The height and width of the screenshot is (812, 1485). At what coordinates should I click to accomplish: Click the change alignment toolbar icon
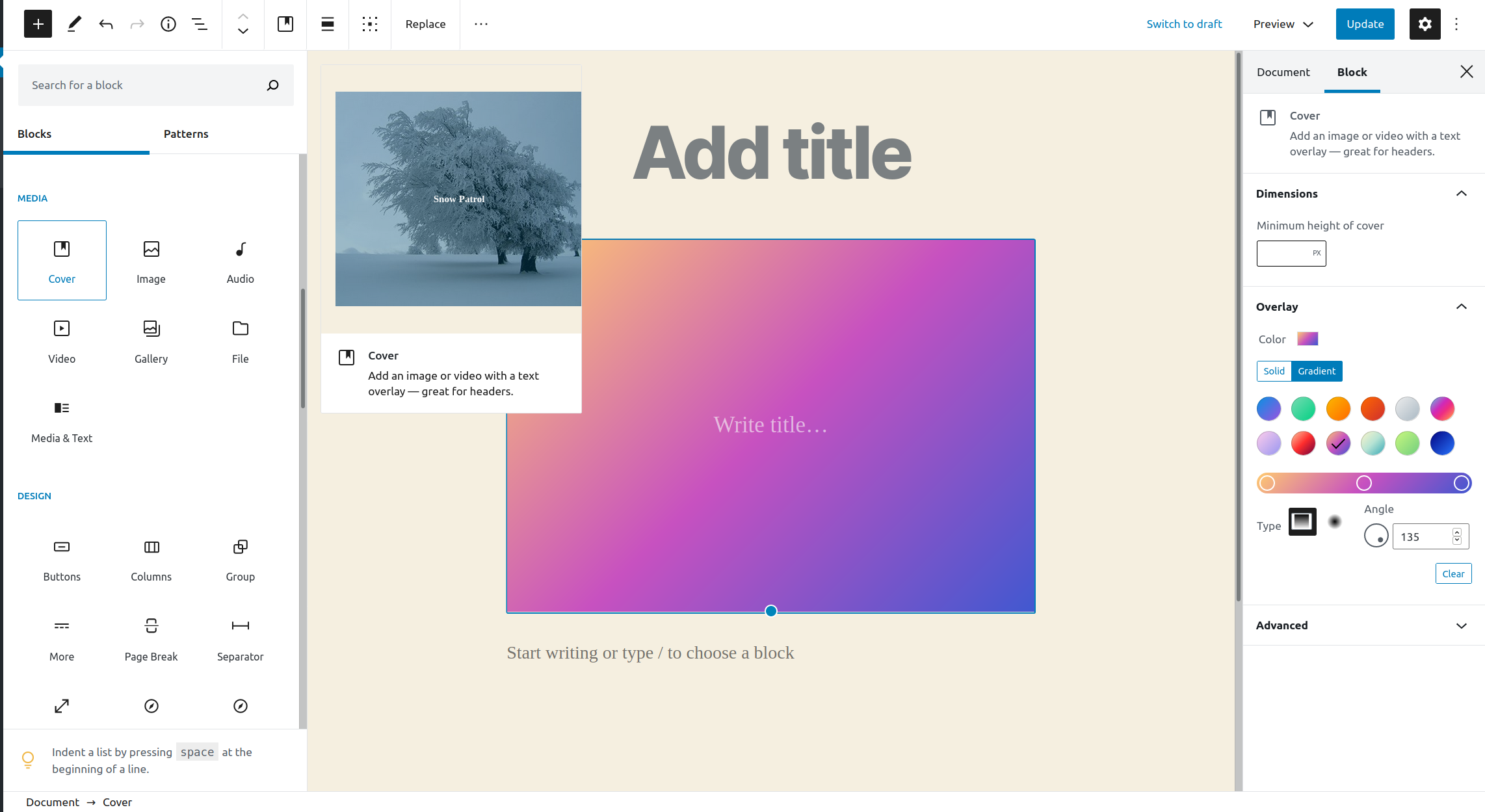point(328,24)
